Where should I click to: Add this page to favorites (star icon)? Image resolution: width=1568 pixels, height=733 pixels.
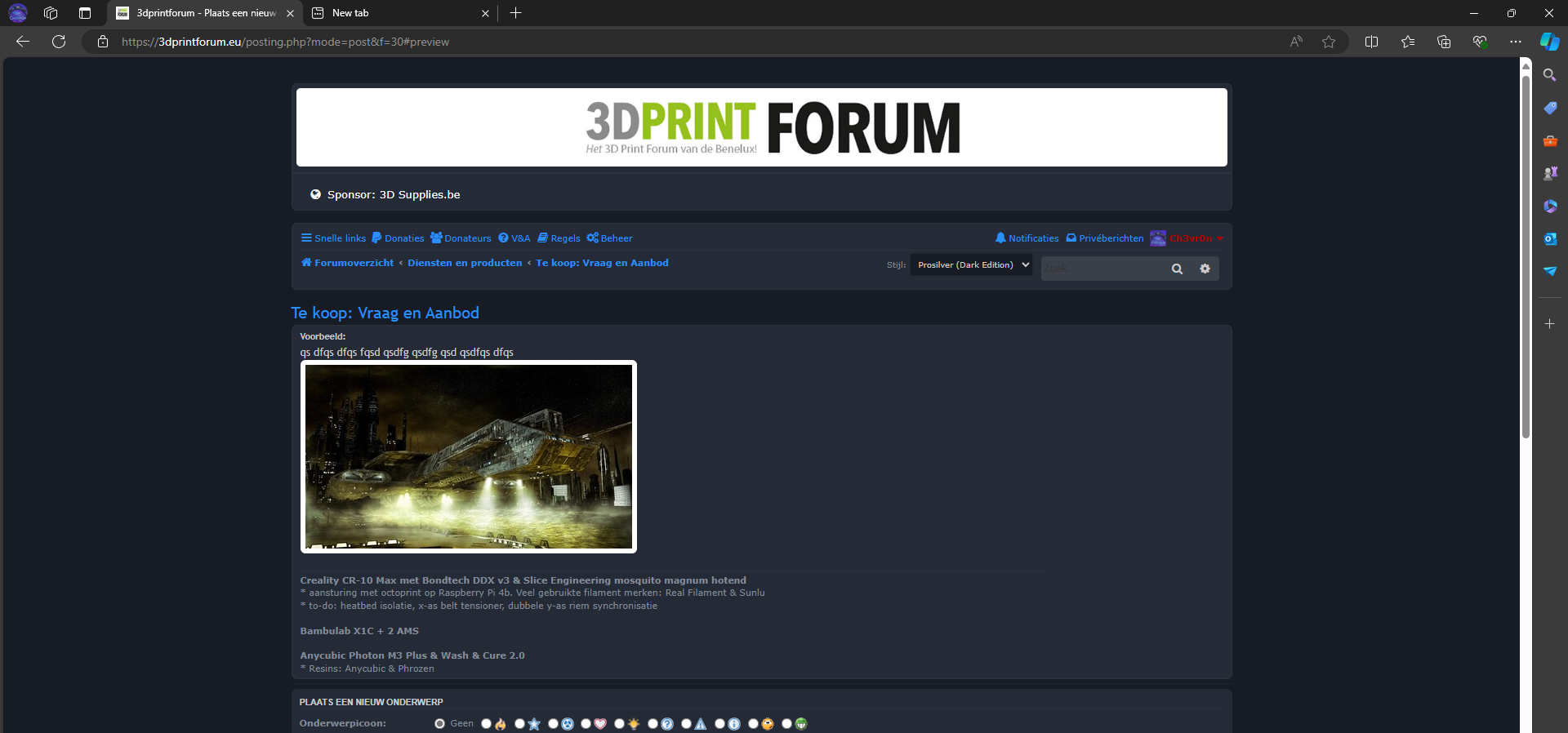(1329, 42)
